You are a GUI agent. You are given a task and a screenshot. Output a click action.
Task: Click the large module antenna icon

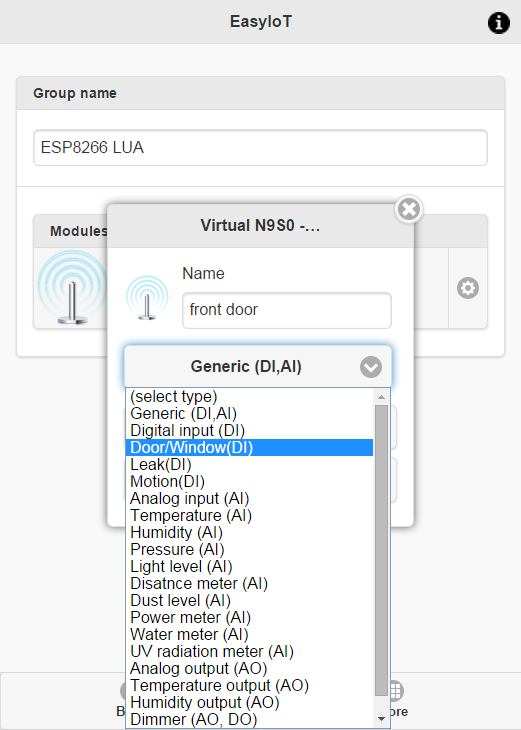pyautogui.click(x=72, y=287)
